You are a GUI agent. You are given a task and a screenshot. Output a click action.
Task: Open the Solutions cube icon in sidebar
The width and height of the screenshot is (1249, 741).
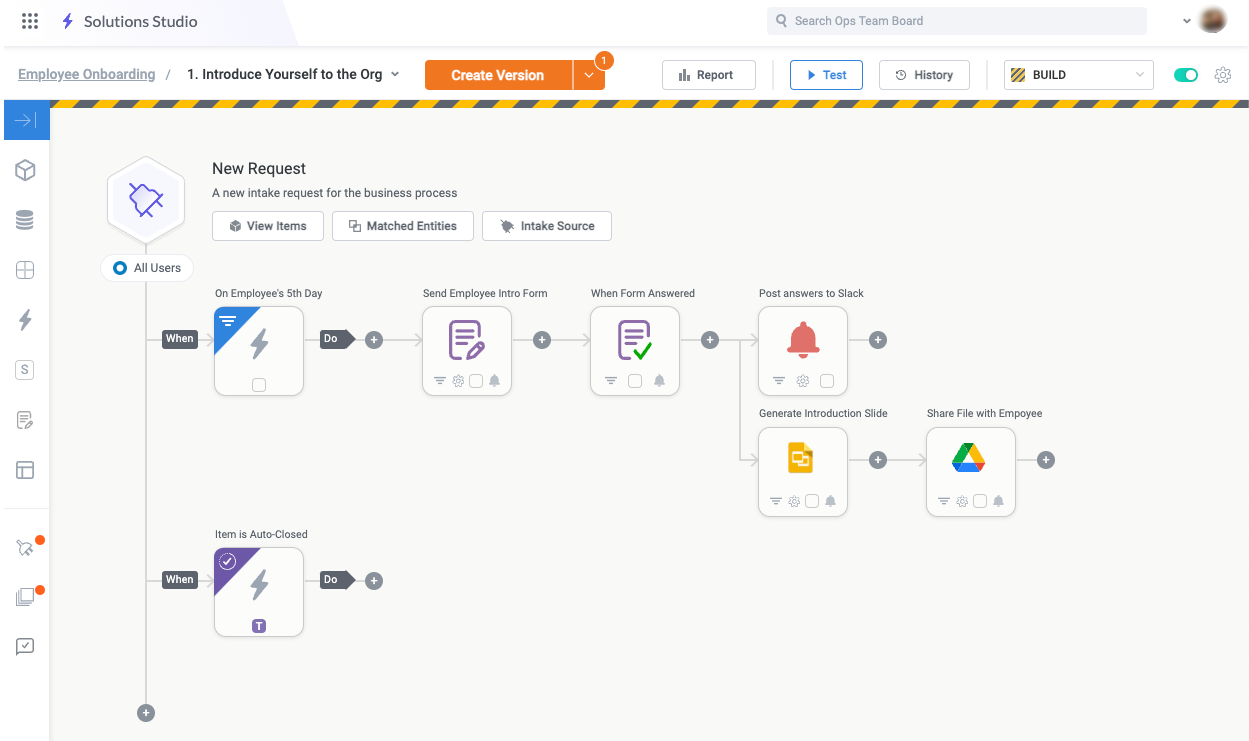25,170
